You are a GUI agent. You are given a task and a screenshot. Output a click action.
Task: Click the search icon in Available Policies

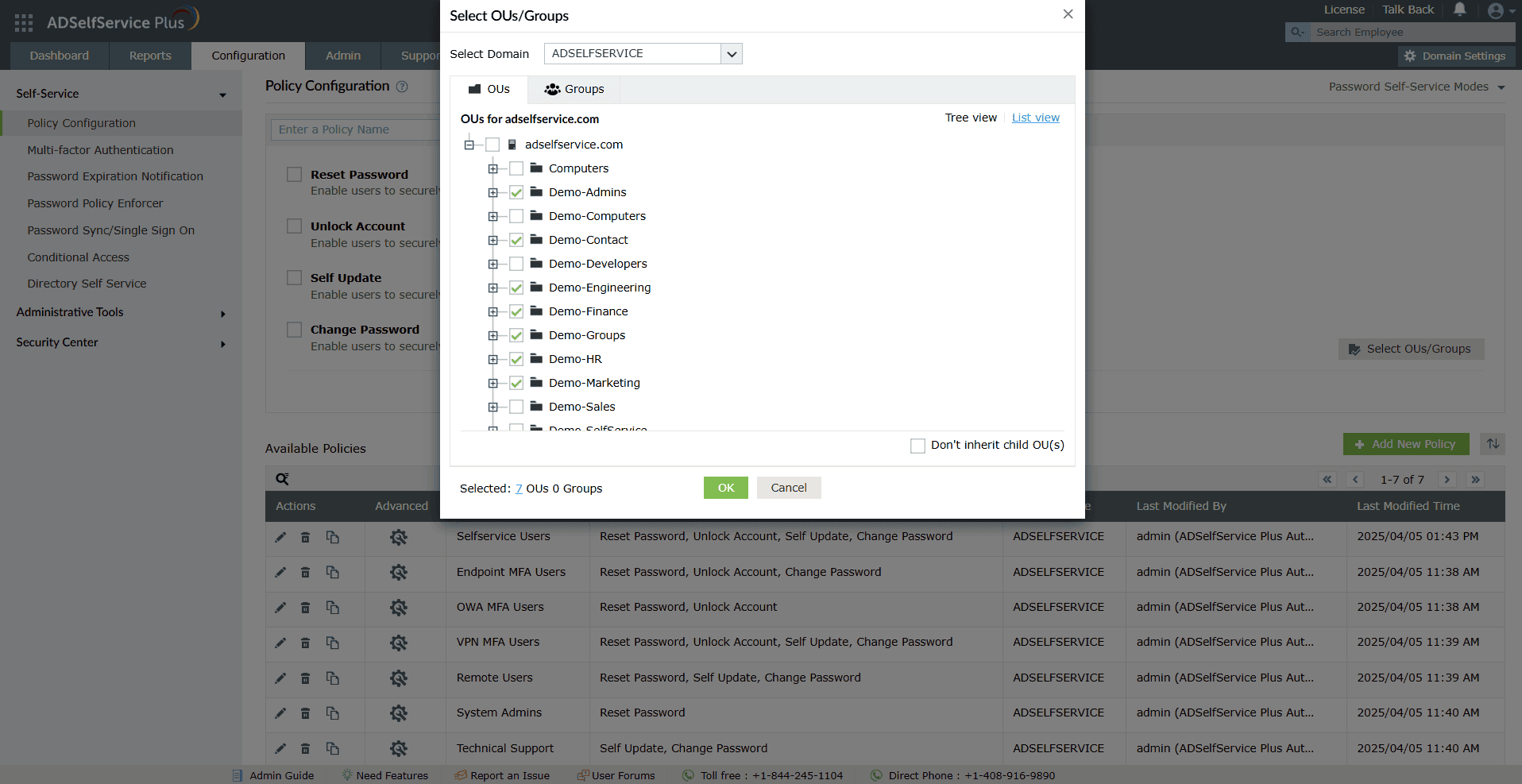282,479
